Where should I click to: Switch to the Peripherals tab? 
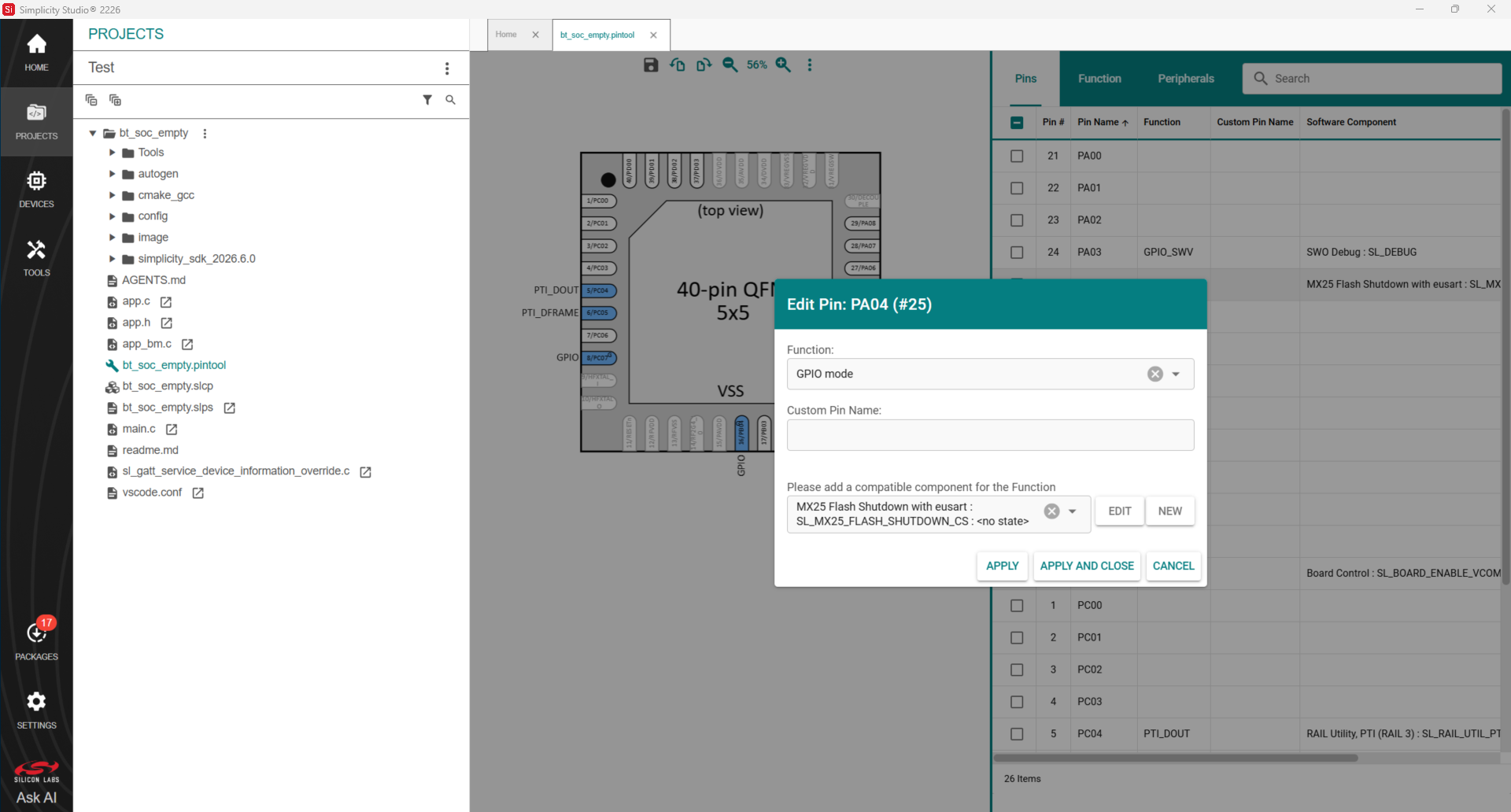click(x=1186, y=79)
